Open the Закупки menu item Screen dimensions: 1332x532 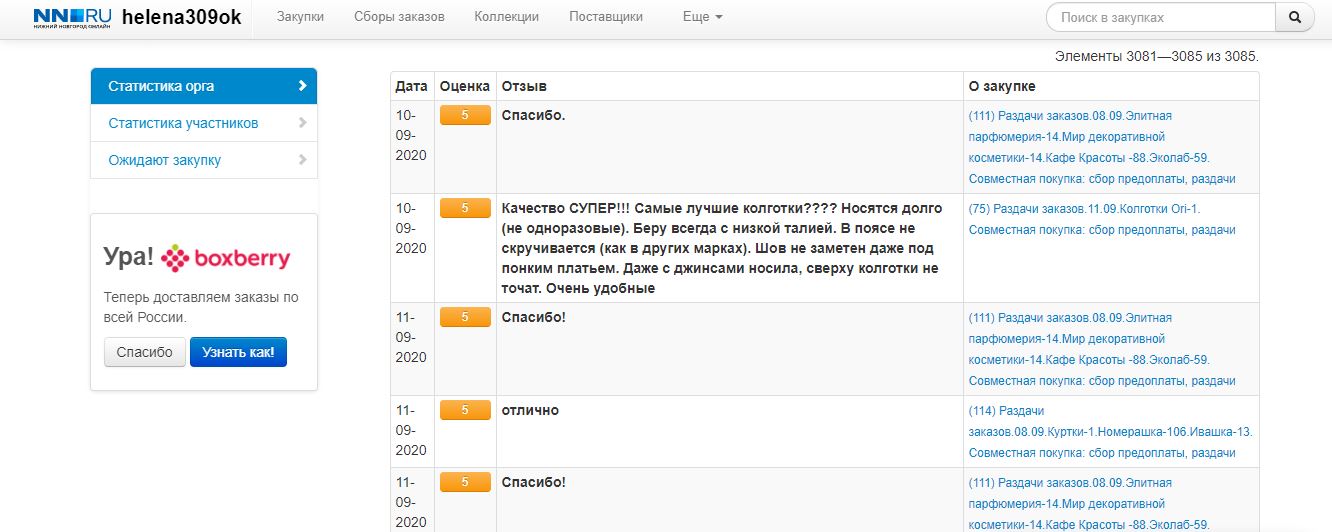(x=300, y=17)
